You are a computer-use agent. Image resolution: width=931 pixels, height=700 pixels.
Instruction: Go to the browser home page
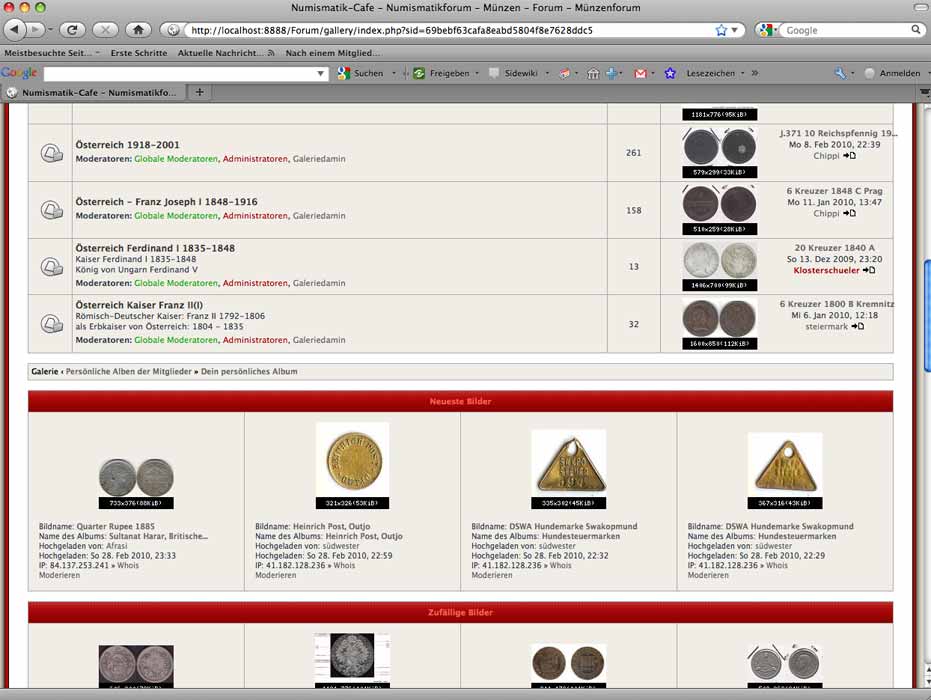(138, 30)
